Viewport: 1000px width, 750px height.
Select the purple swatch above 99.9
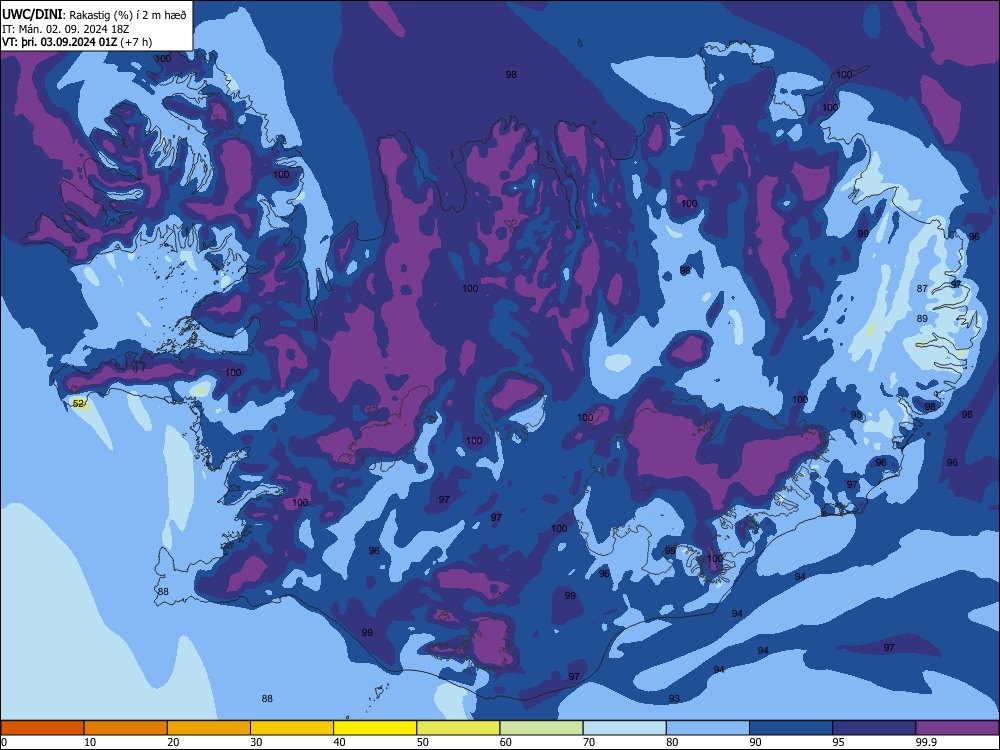pos(957,728)
